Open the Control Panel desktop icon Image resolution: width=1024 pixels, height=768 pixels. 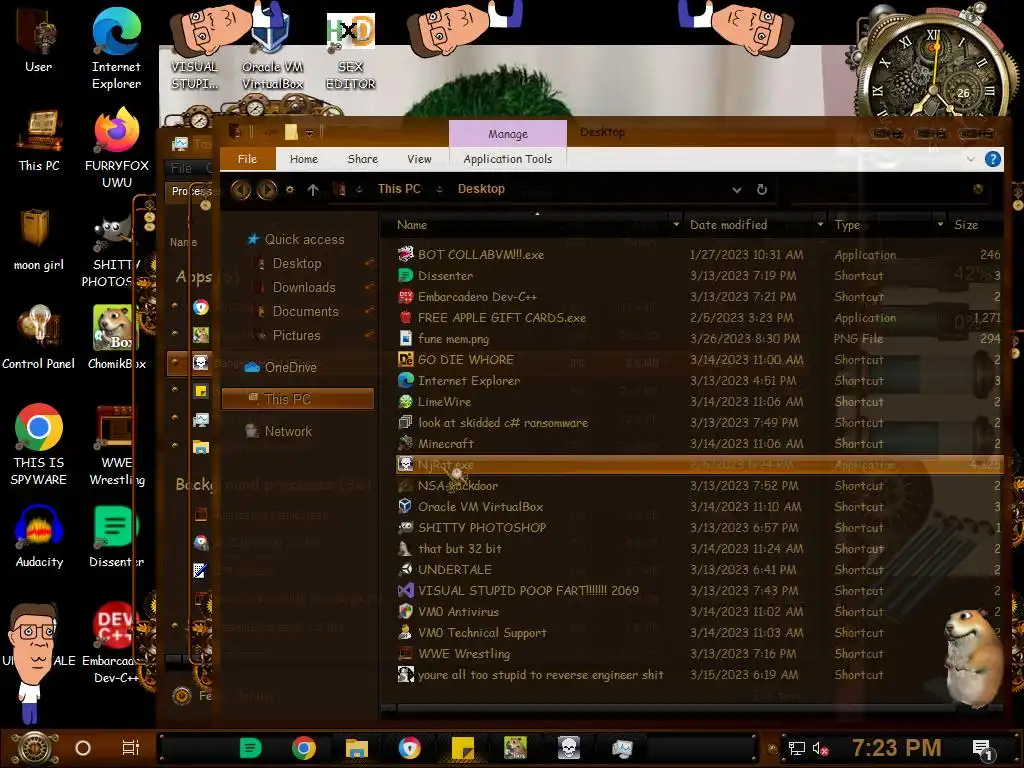pos(39,338)
